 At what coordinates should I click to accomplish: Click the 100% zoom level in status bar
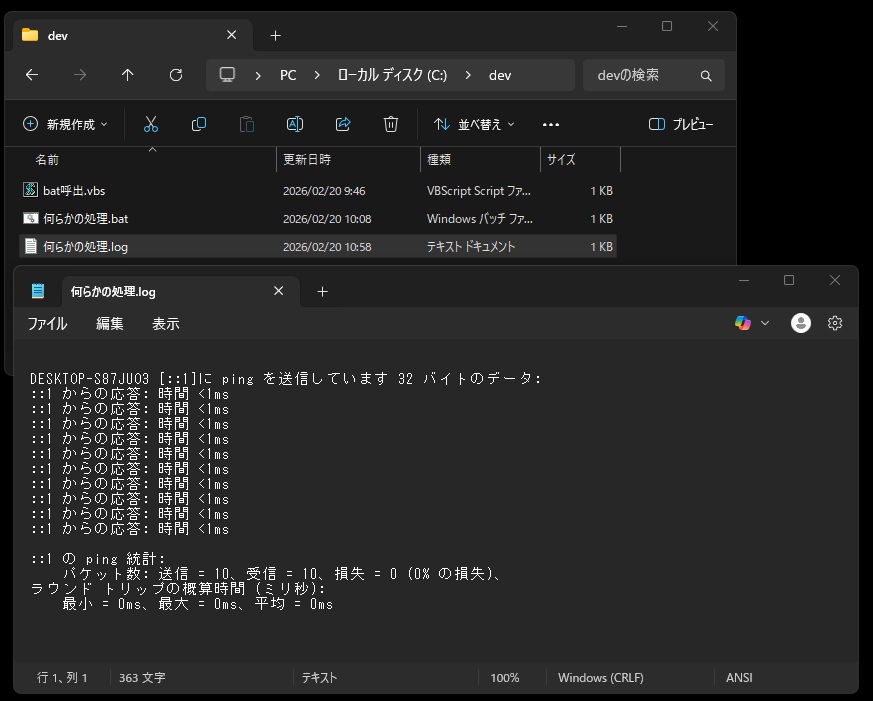click(x=504, y=678)
